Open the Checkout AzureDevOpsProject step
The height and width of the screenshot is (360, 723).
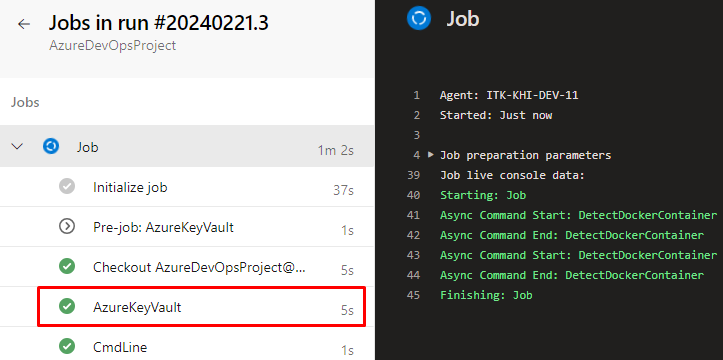click(x=187, y=266)
